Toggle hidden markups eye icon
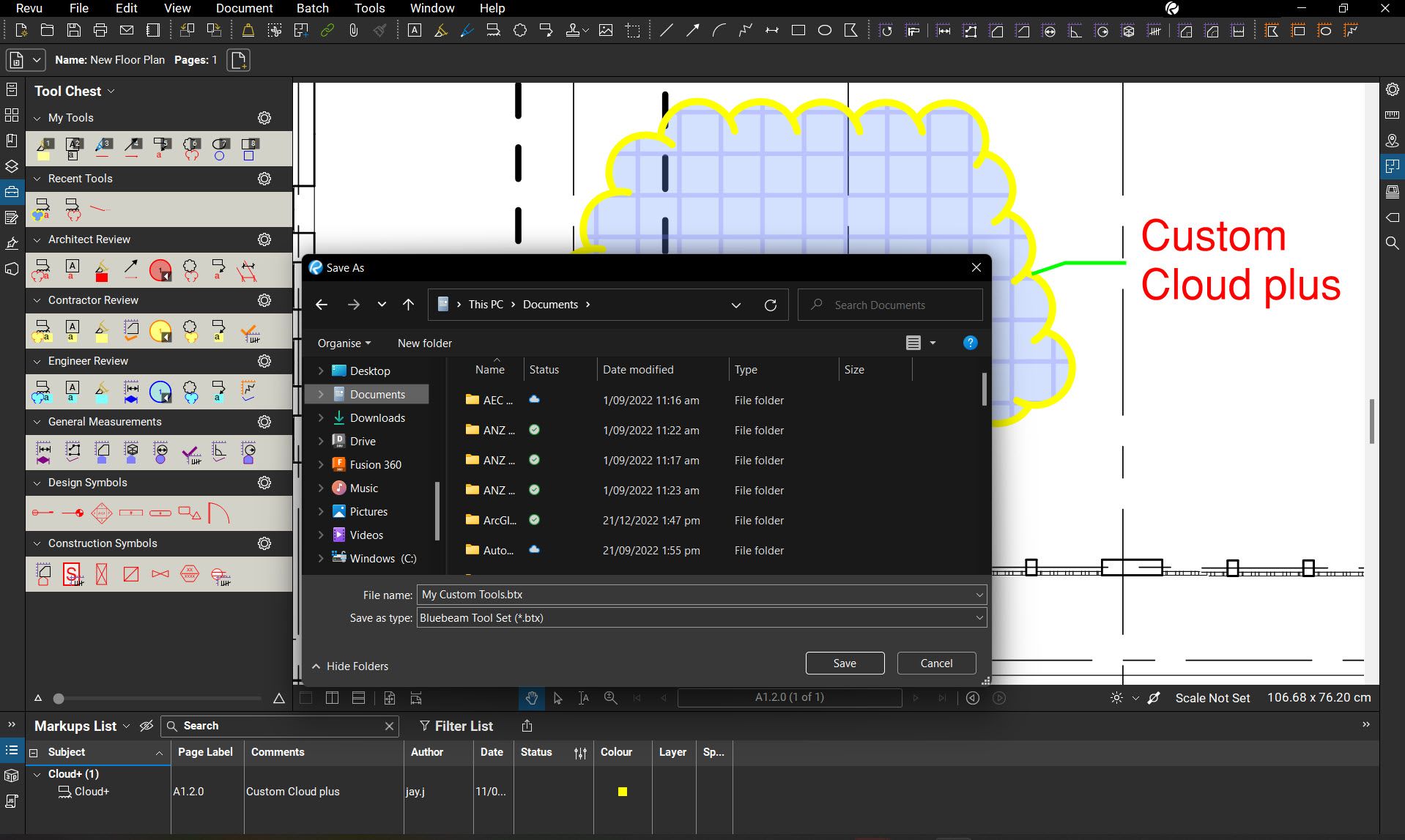The image size is (1405, 840). coord(147,726)
